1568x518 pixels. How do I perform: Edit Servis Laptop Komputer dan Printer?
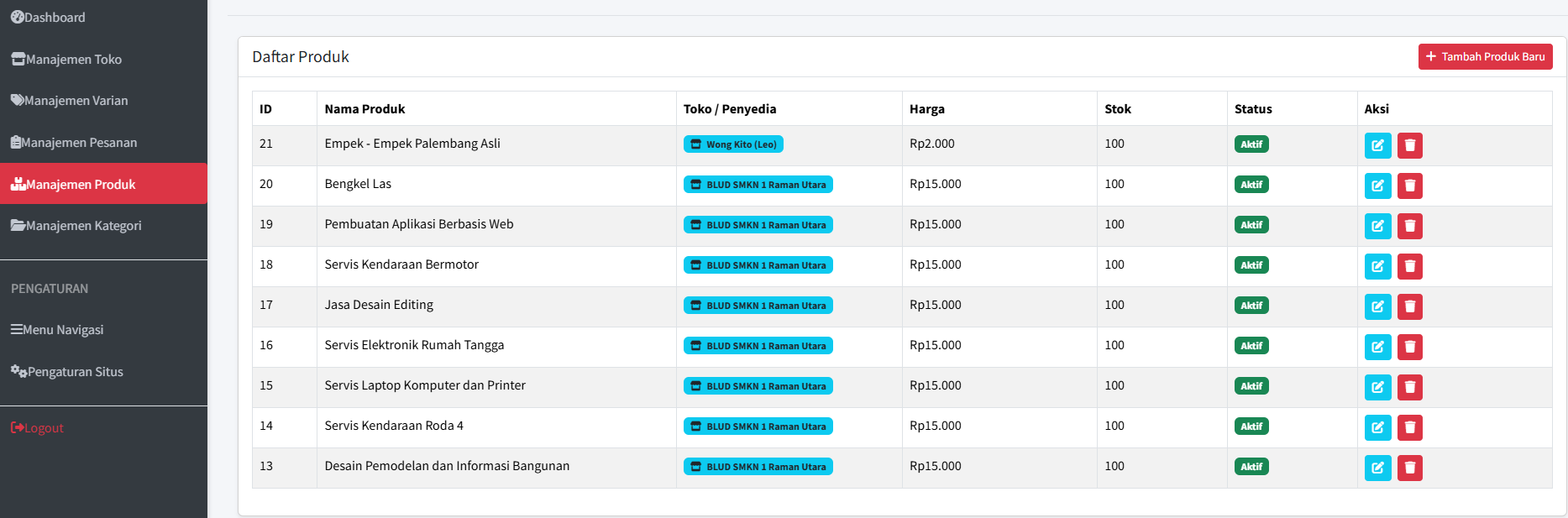(1377, 387)
